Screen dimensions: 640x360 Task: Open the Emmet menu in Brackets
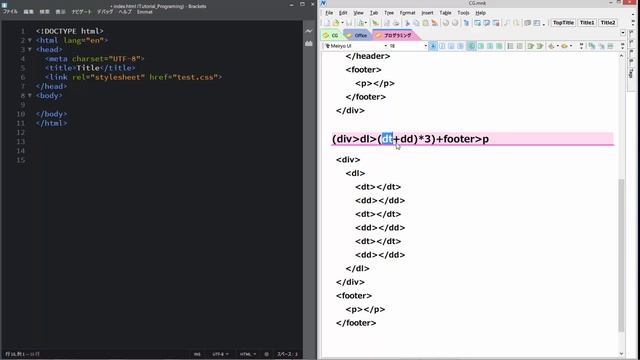tap(144, 12)
